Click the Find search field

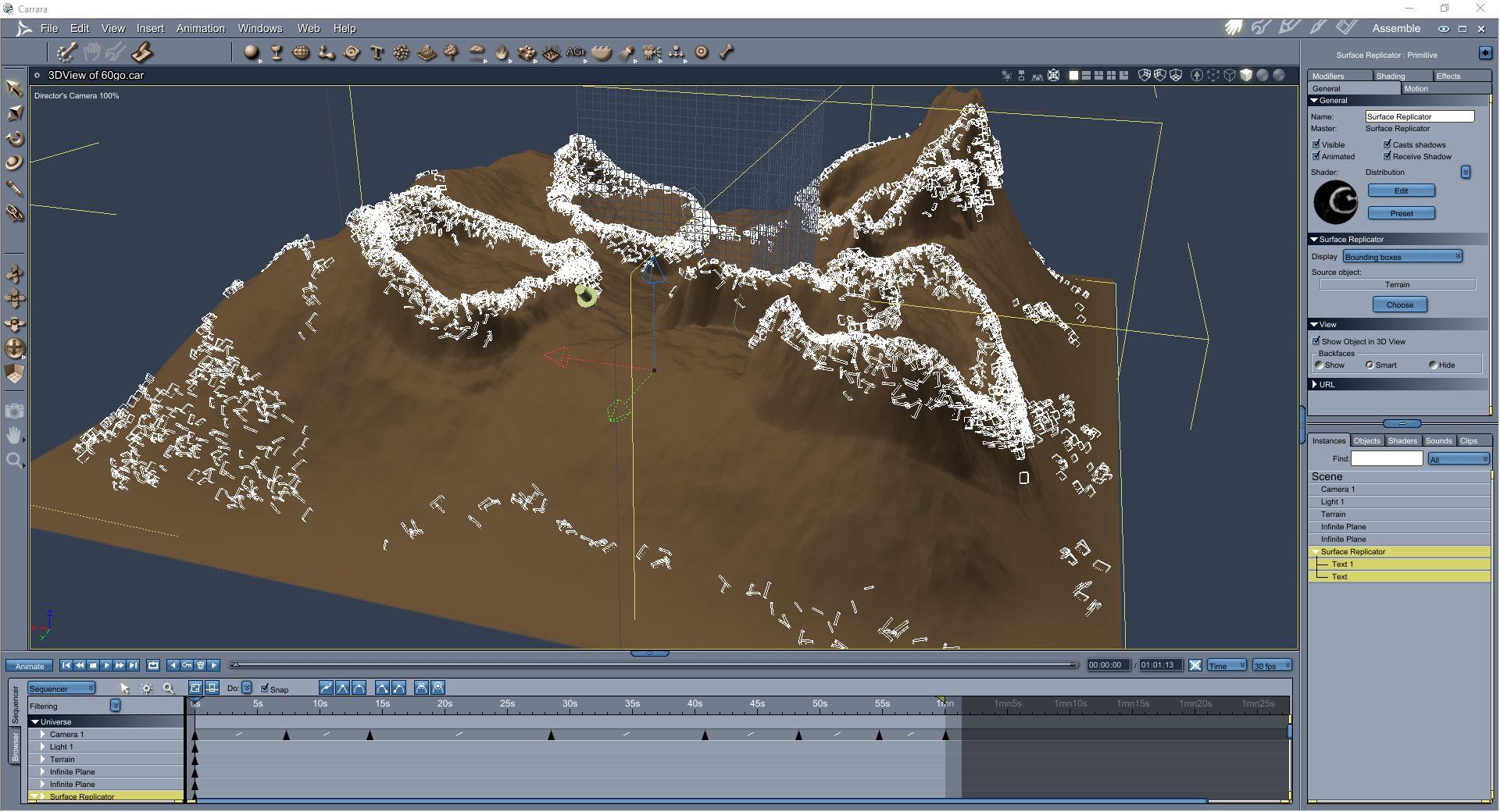(1387, 458)
